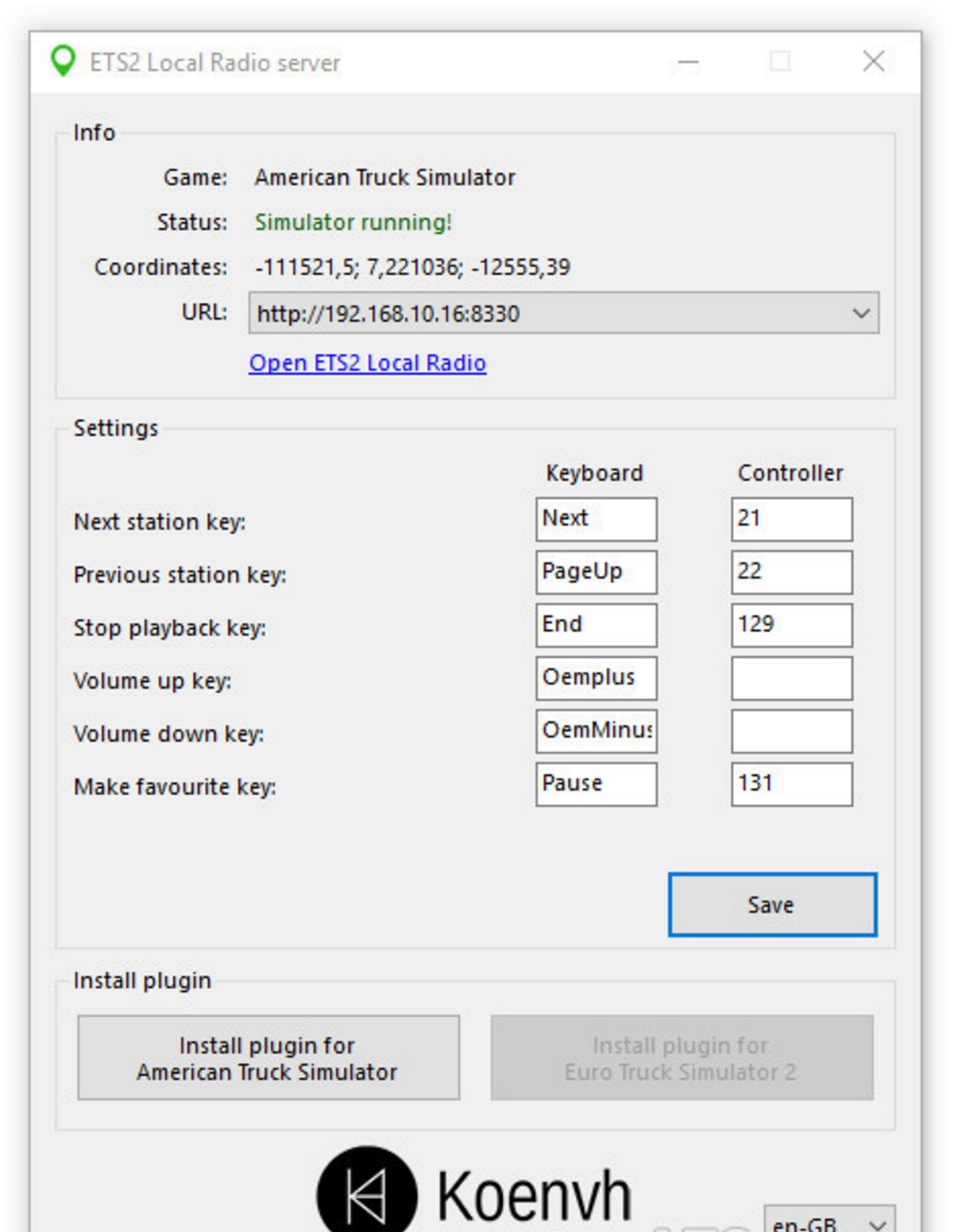Click the Volume up keyboard field
The width and height of the screenshot is (957, 1232).
tap(596, 678)
